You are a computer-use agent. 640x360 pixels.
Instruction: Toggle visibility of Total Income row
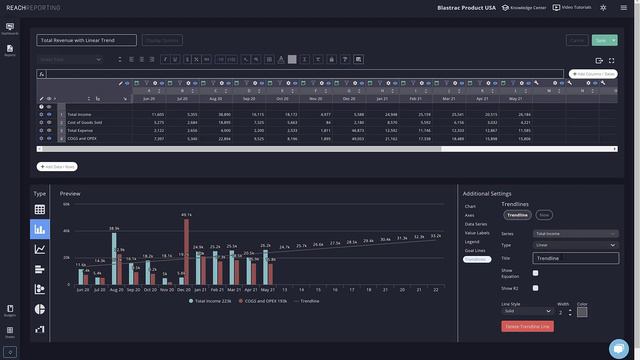[49, 114]
